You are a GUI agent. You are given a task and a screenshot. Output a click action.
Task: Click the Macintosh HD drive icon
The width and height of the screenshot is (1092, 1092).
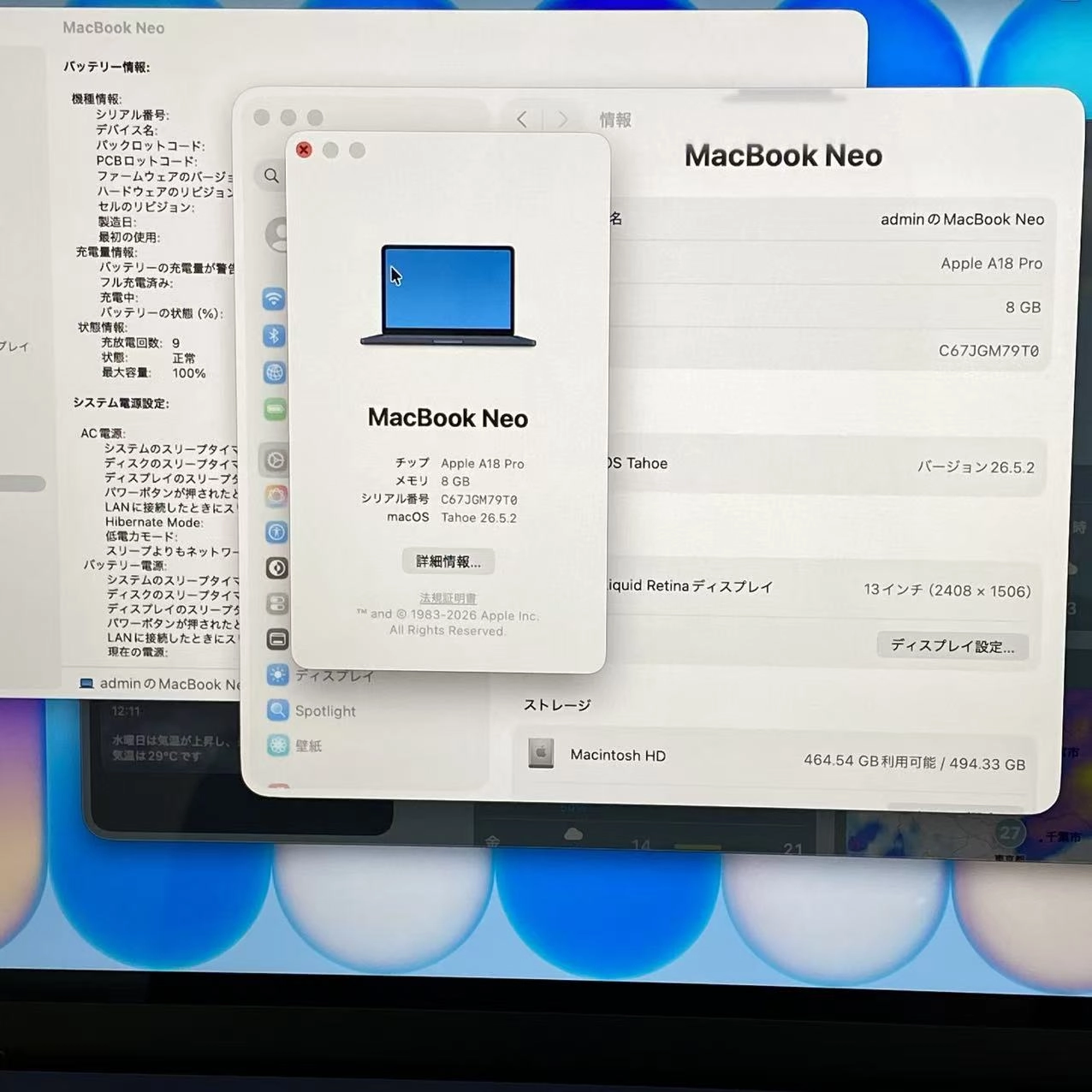coord(541,753)
